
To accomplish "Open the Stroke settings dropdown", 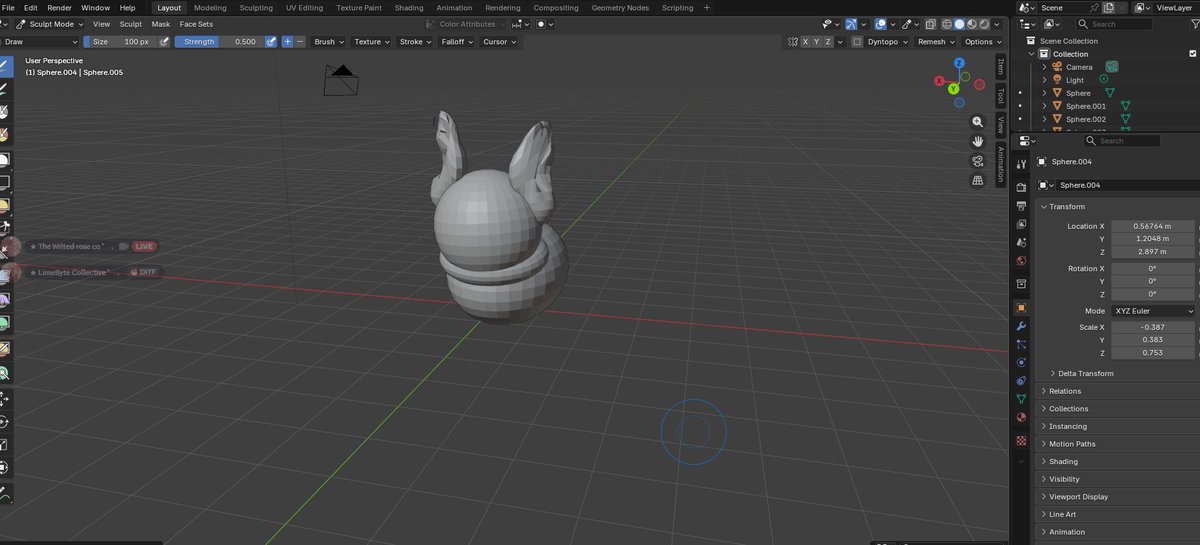I will (x=415, y=42).
